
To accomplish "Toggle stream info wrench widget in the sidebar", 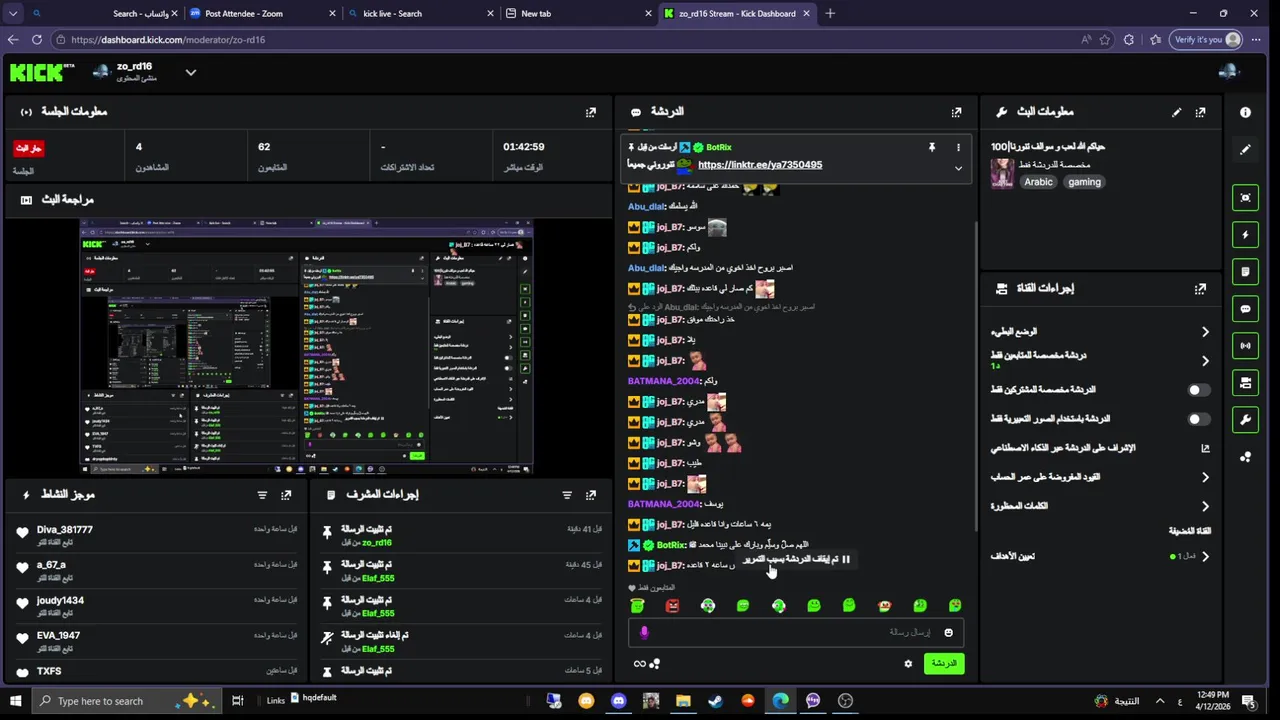I will 1245,419.
